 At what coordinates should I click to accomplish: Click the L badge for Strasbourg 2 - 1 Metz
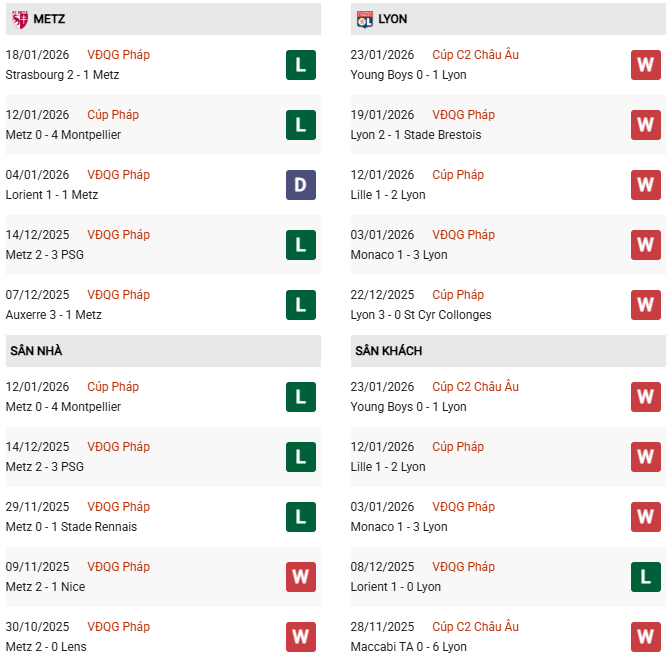[300, 65]
